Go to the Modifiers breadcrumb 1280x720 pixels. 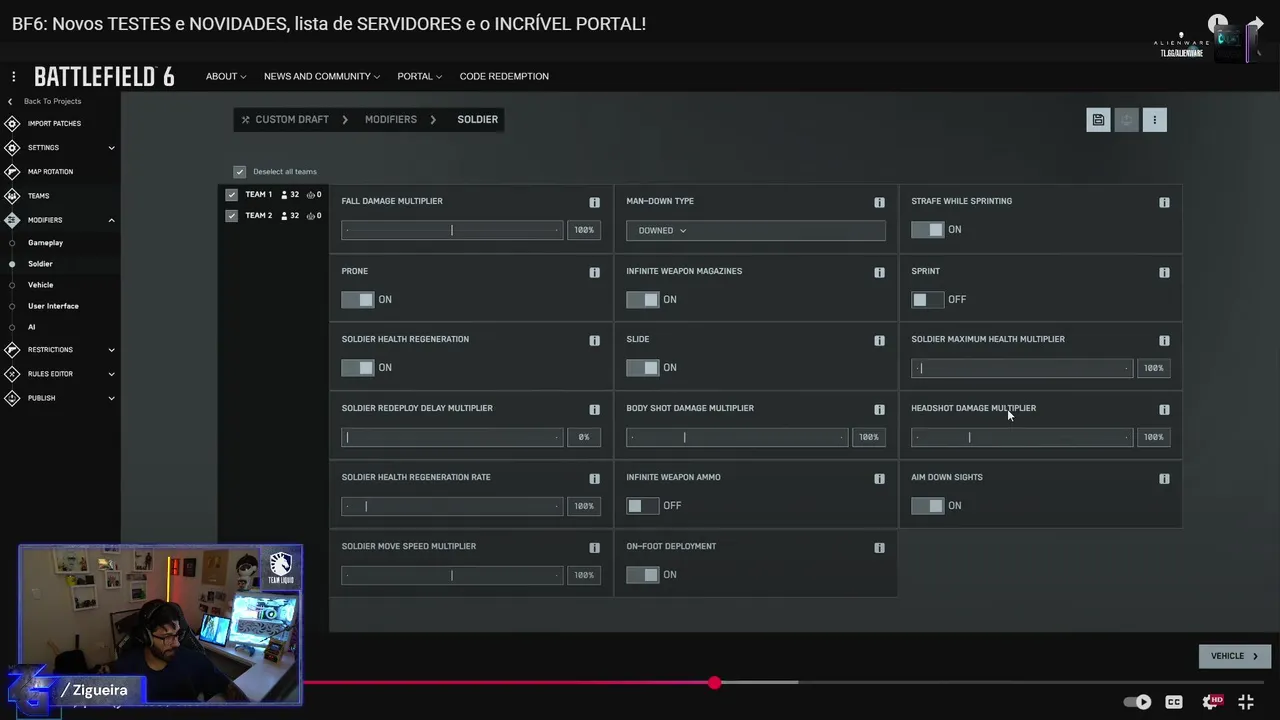tap(391, 119)
